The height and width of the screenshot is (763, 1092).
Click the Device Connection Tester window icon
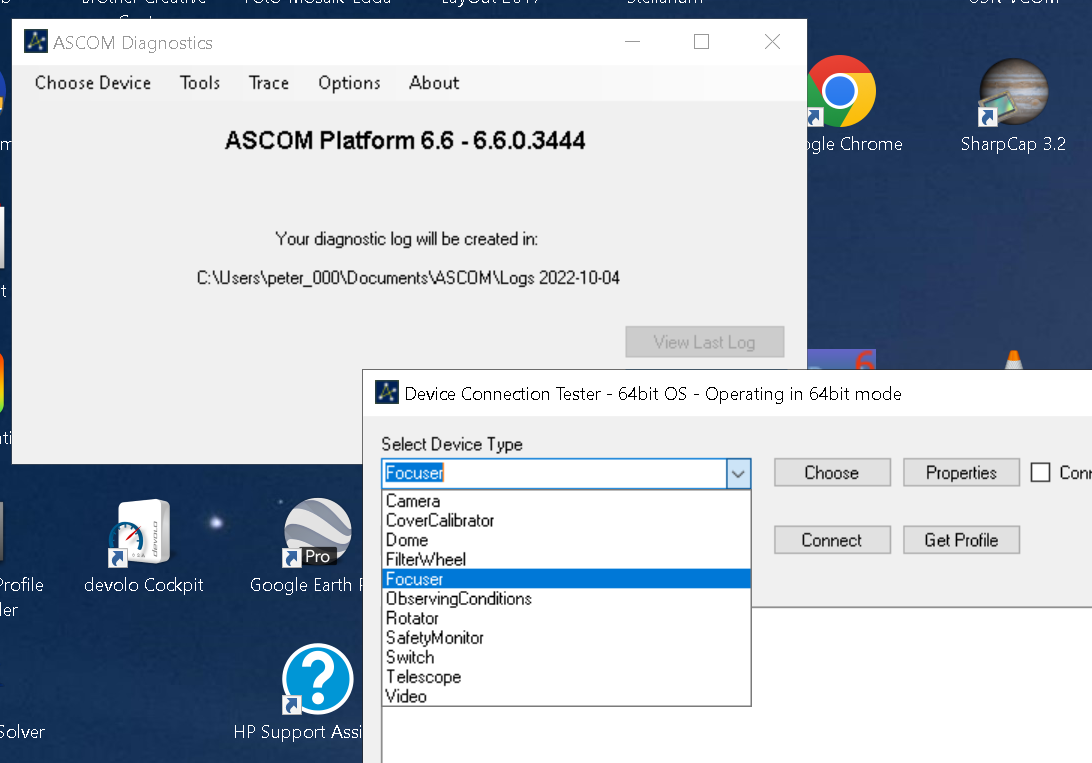click(387, 393)
